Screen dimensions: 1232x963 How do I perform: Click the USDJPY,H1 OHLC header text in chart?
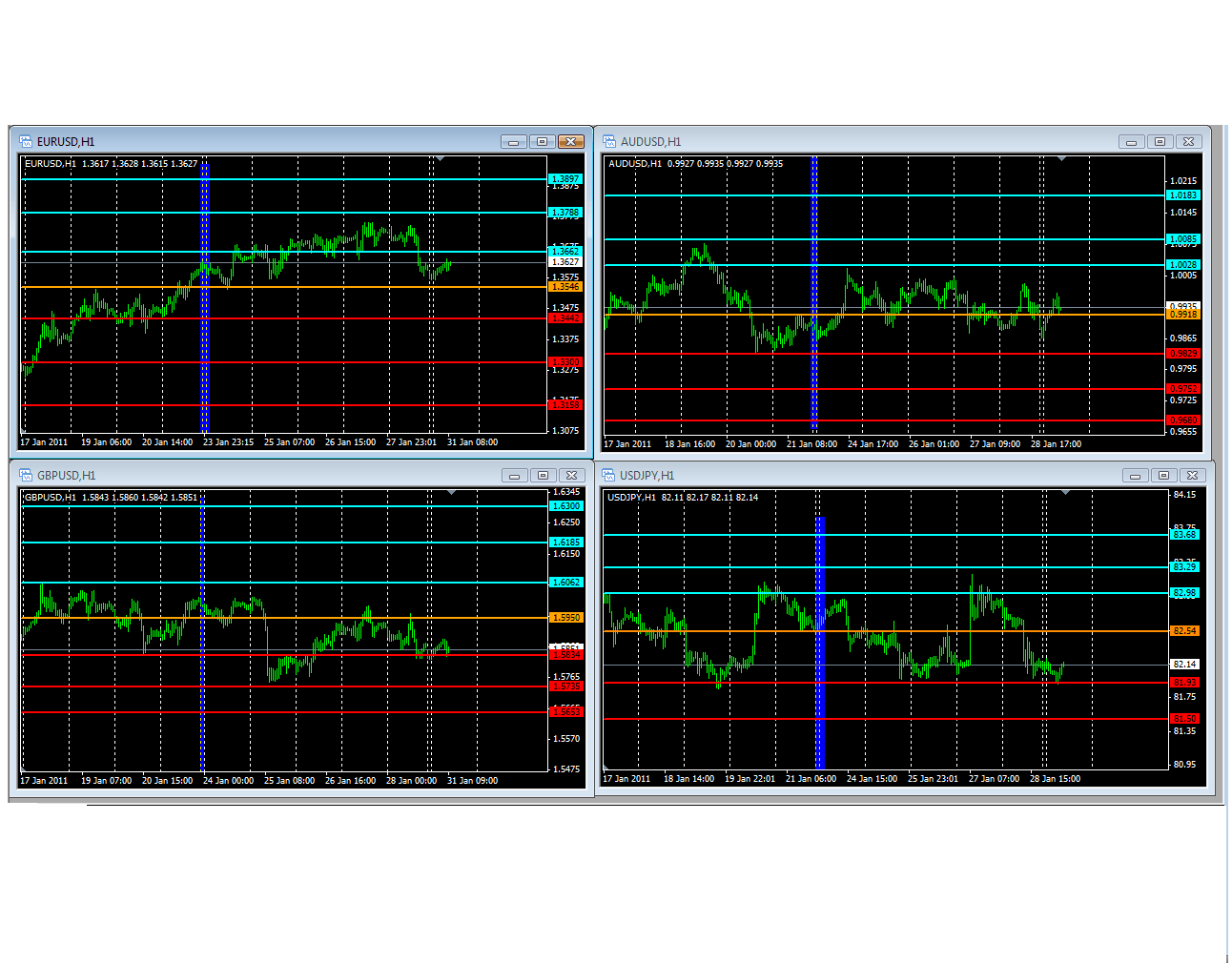point(683,498)
